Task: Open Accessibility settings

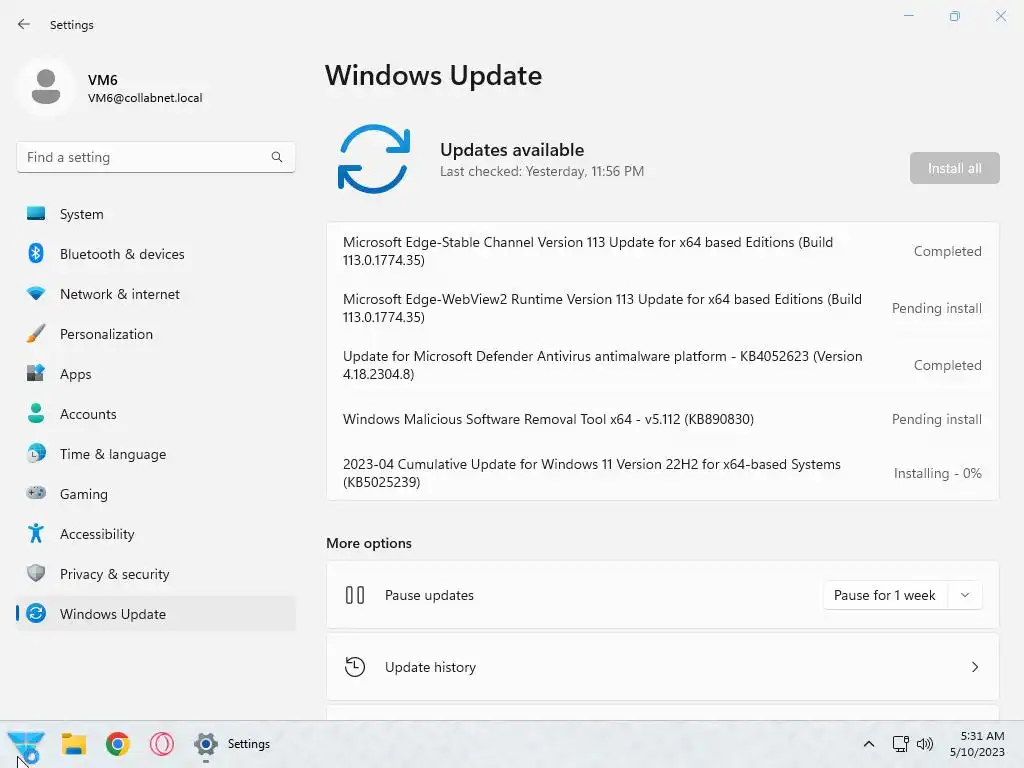Action: tap(155, 534)
